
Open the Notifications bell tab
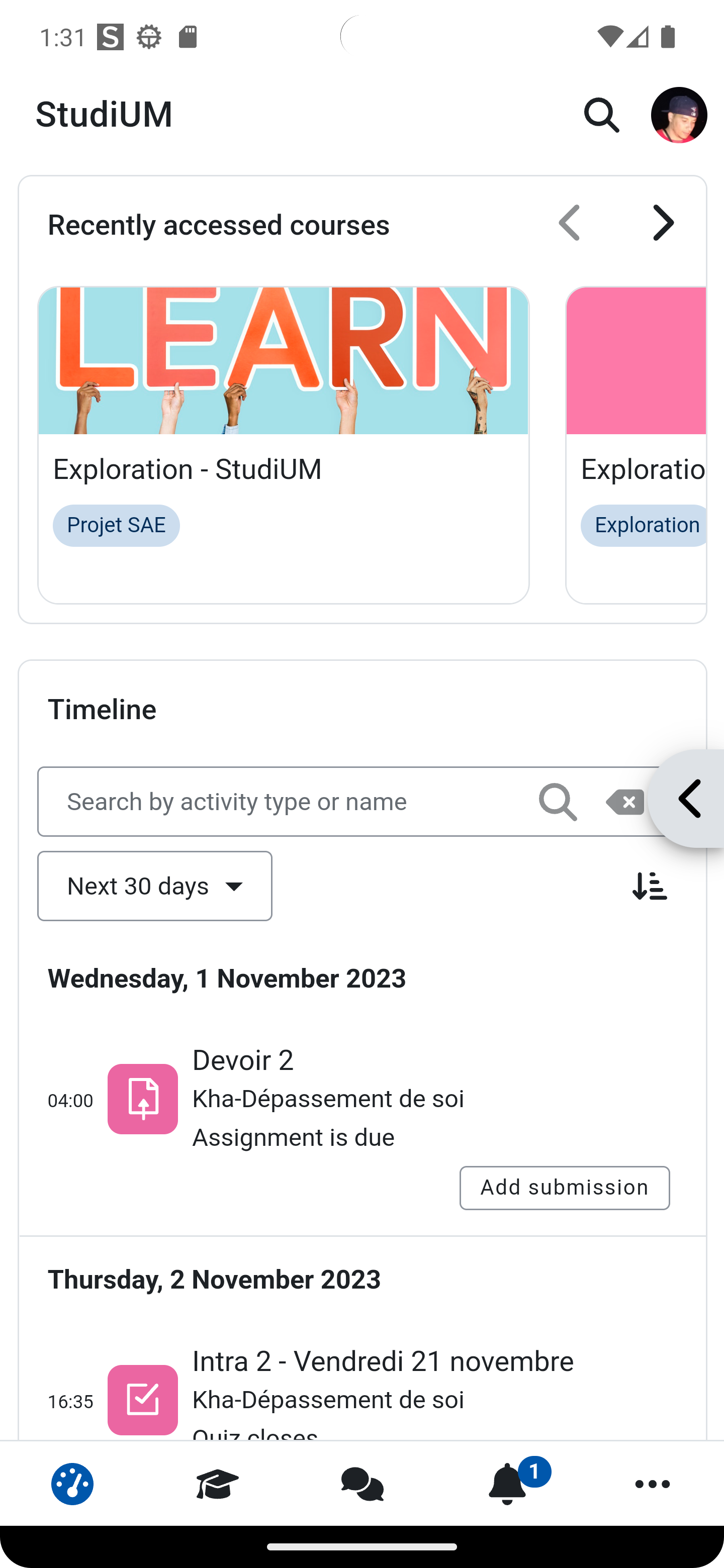click(x=507, y=1484)
